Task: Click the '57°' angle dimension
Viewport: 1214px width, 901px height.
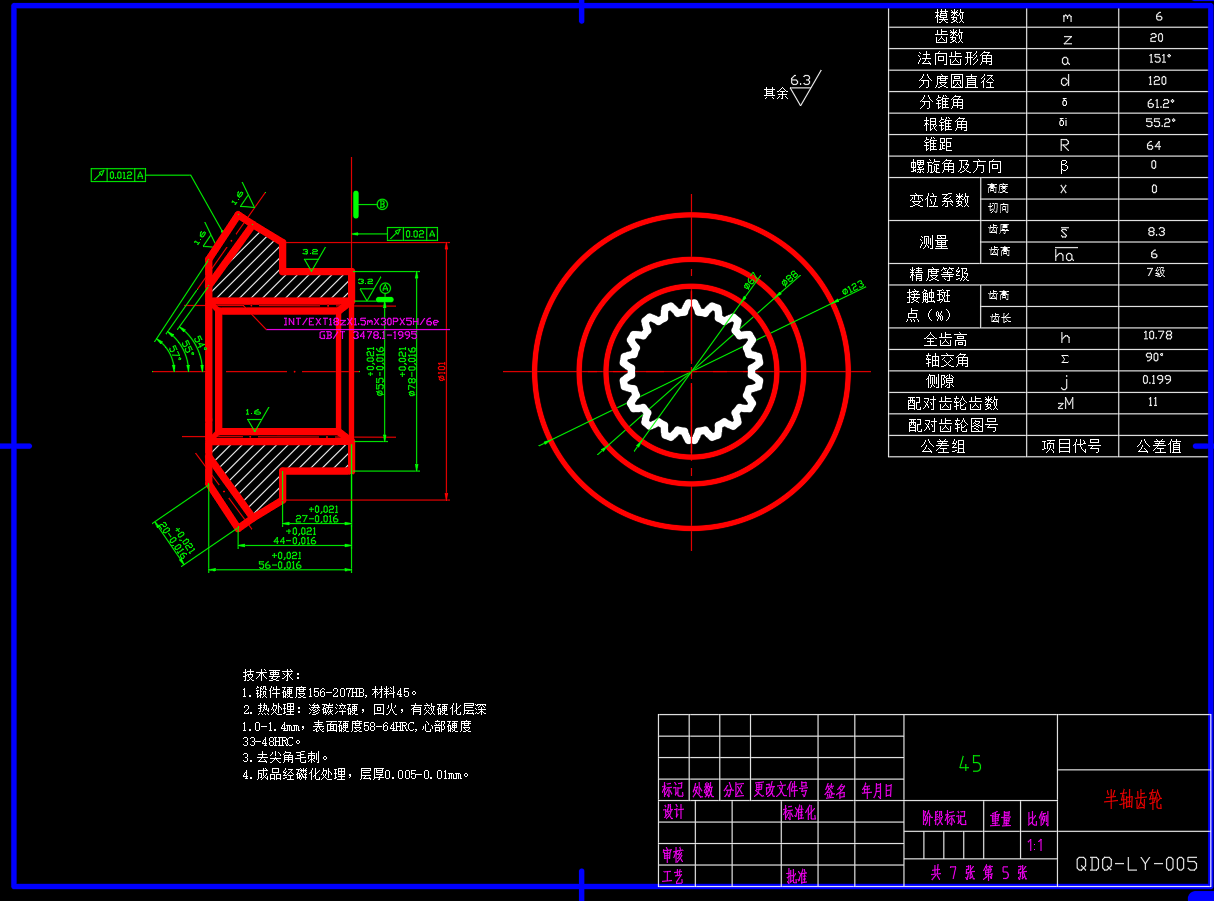Action: [x=174, y=352]
